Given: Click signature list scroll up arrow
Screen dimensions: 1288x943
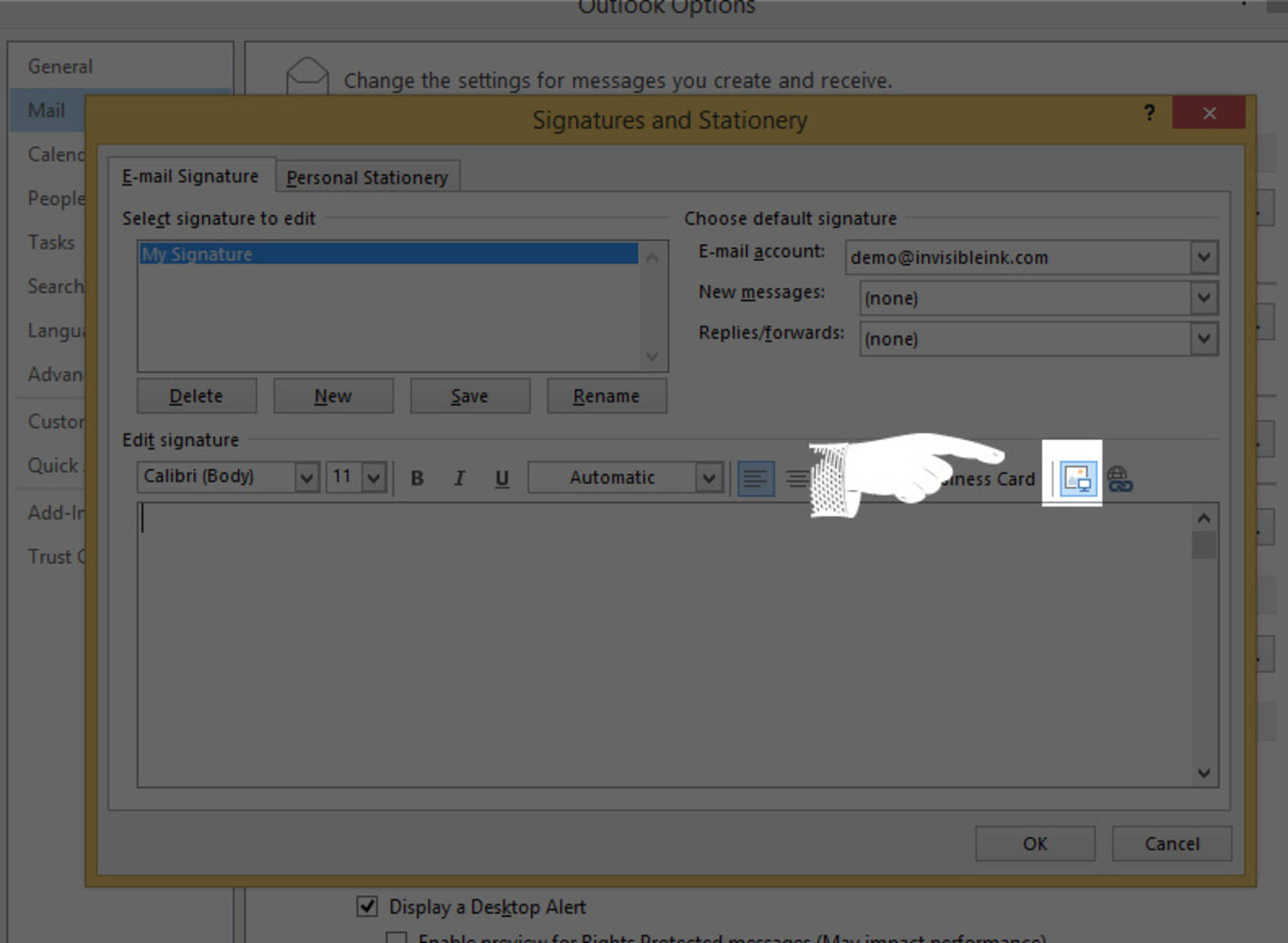Looking at the screenshot, I should pos(652,257).
